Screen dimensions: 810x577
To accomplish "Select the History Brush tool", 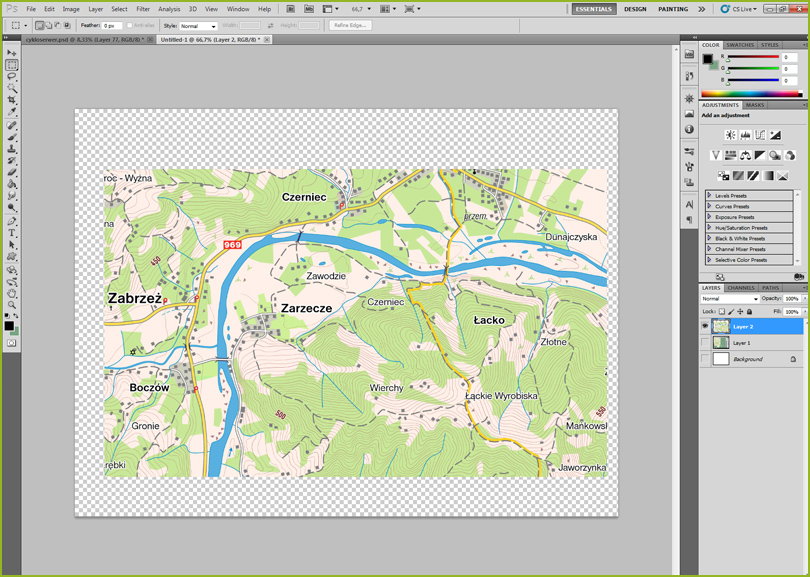I will [11, 161].
